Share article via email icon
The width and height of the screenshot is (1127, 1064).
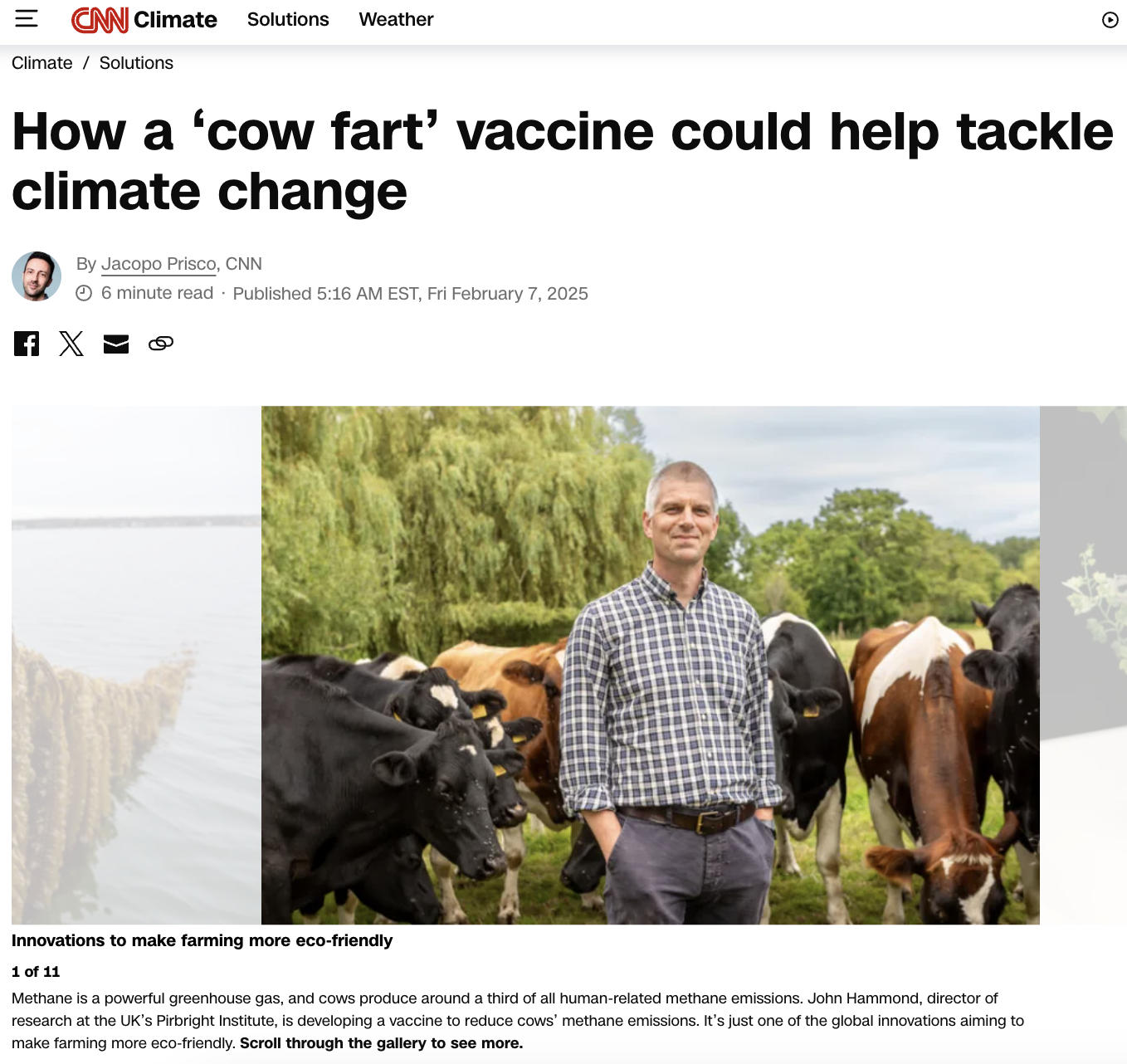click(116, 344)
